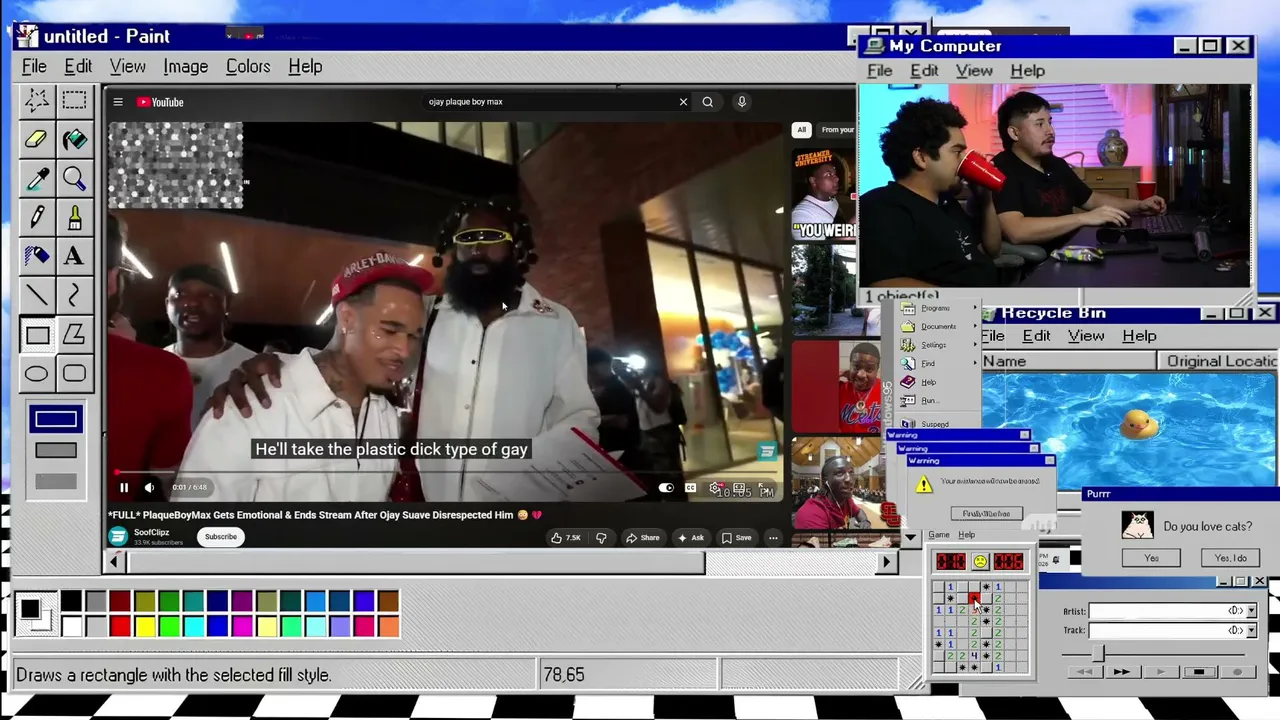Answer Yes in the Purrr cat dialog
Viewport: 1280px width, 720px height.
click(1151, 558)
